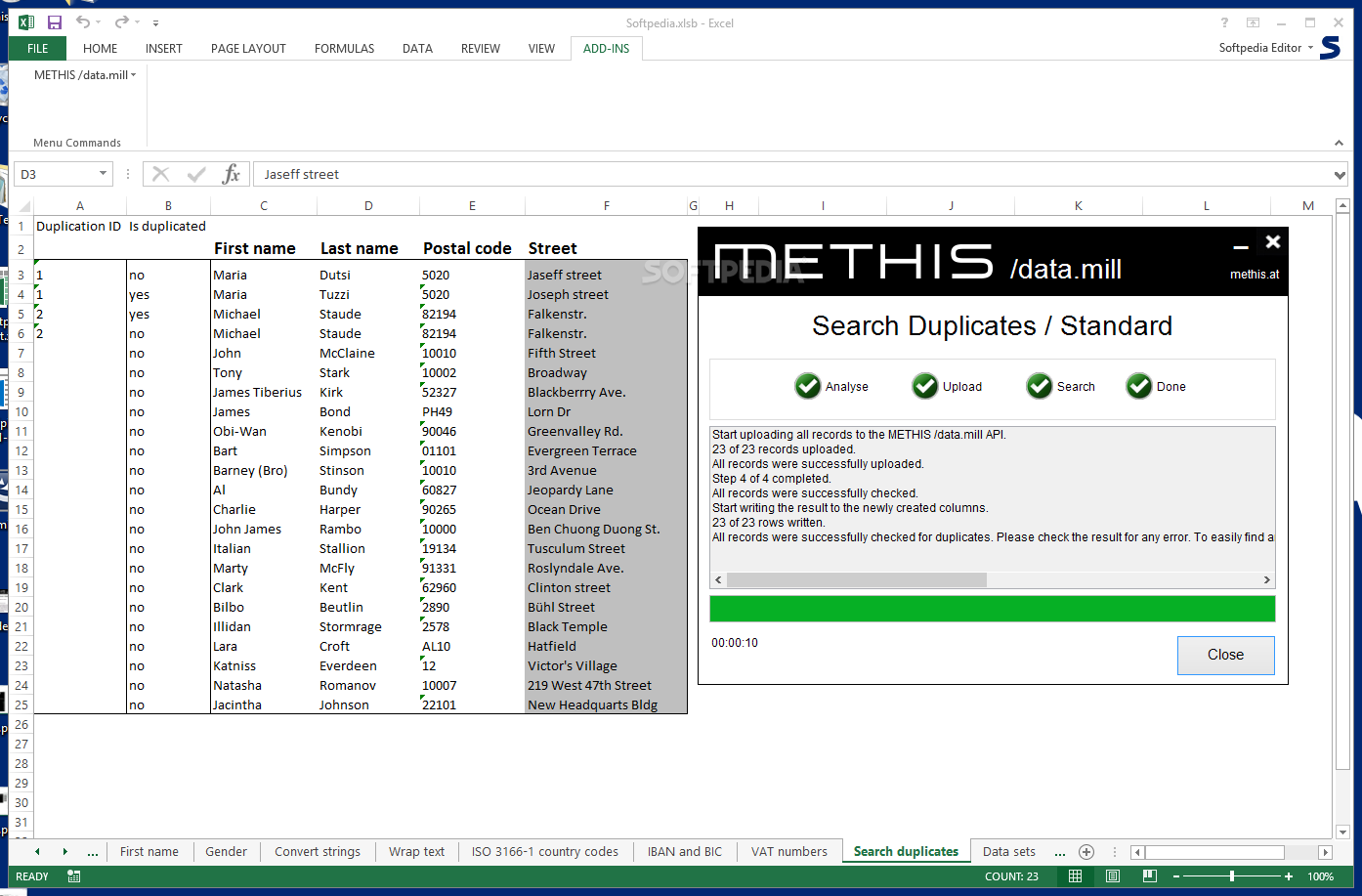The width and height of the screenshot is (1362, 896).
Task: Switch to the INSERT ribbon tab
Action: 163,48
